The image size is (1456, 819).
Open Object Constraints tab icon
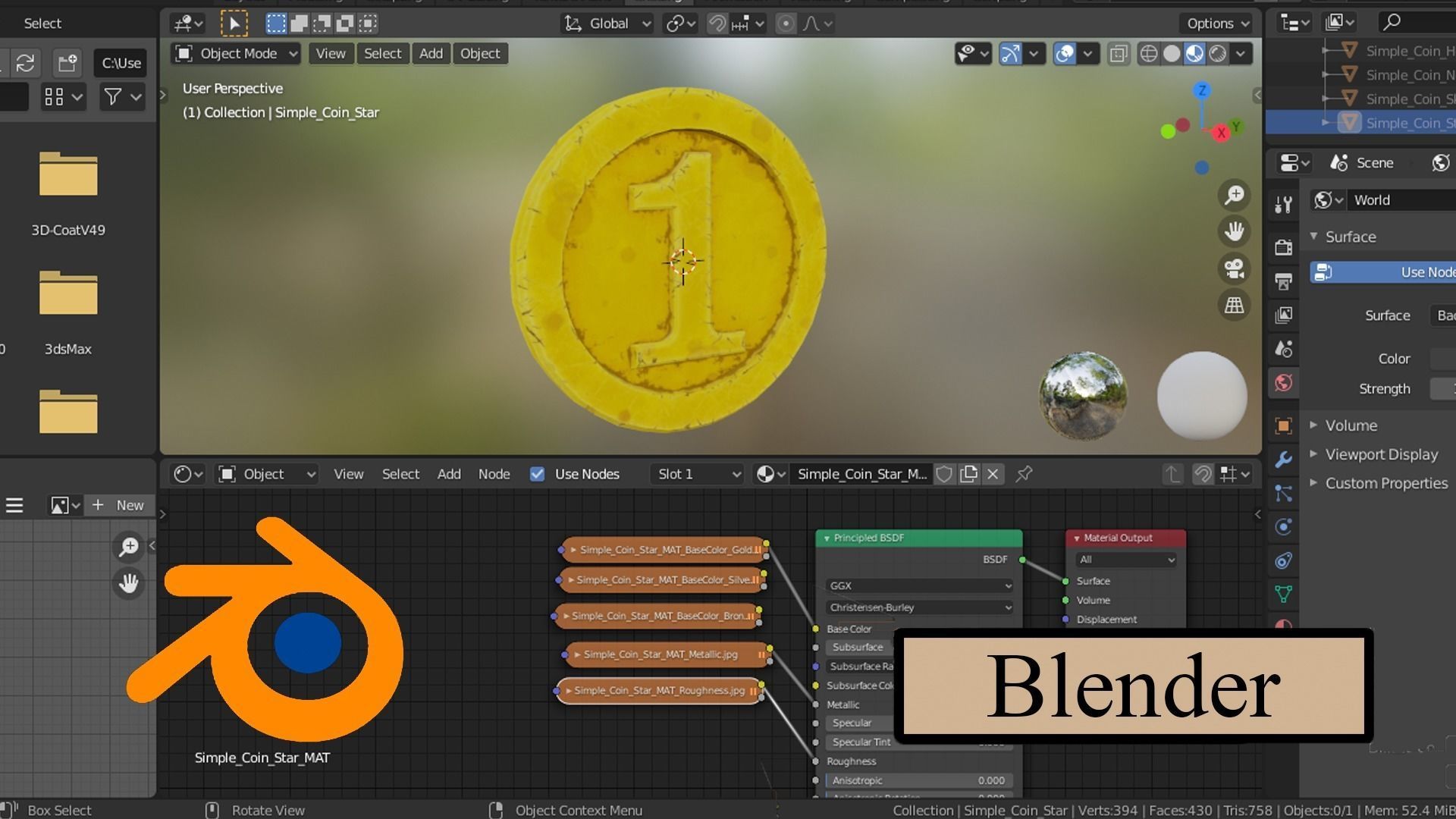pos(1283,561)
